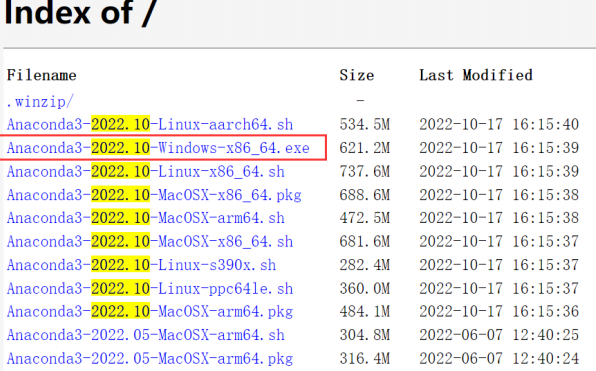Select the 304.8M size value
This screenshot has height=371, width=596.
(x=365, y=335)
